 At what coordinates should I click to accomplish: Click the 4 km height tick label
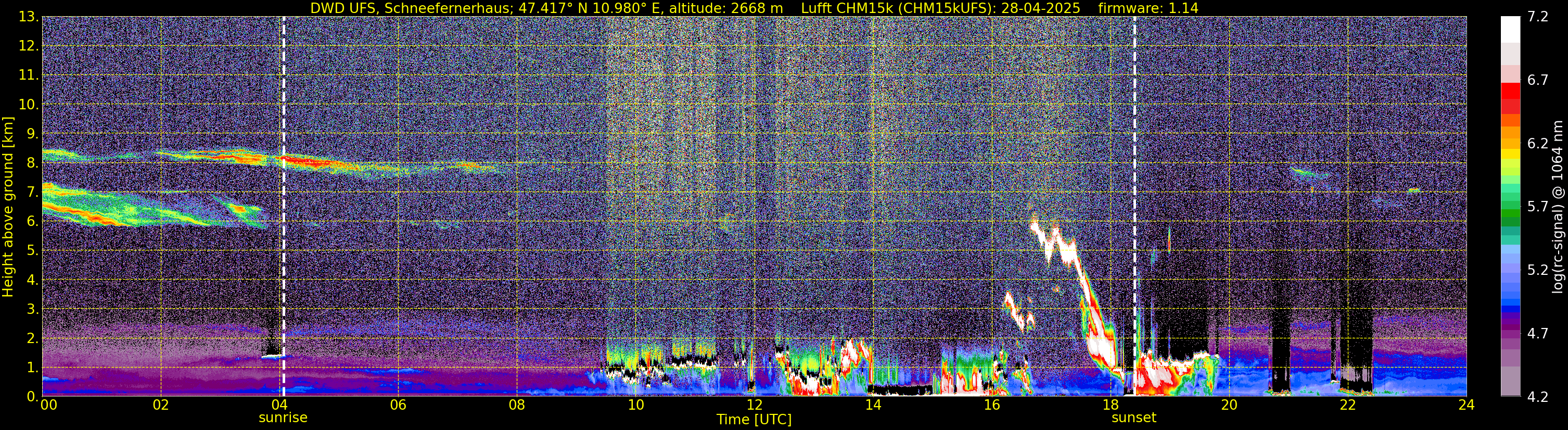[33, 280]
